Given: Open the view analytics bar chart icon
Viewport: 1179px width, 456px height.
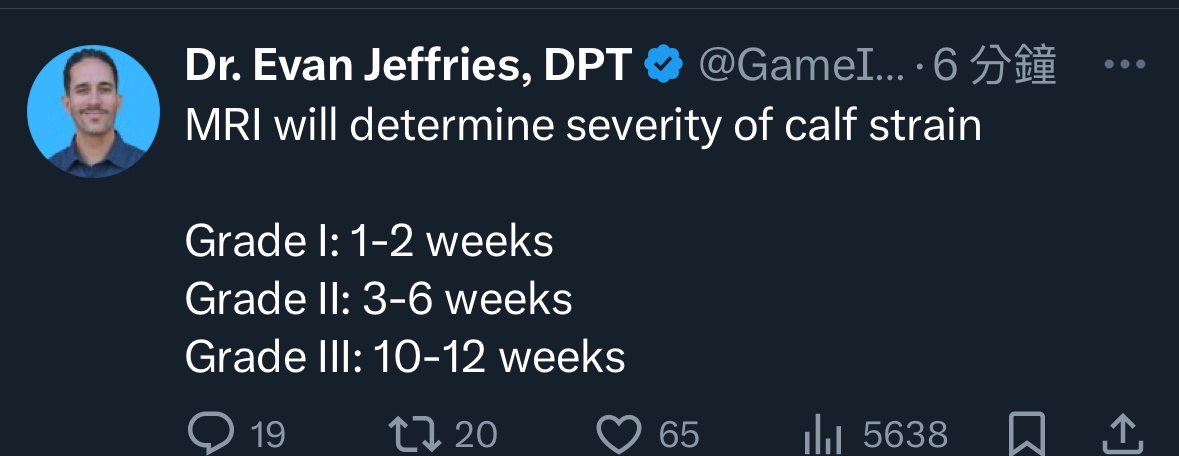Looking at the screenshot, I should pos(823,434).
